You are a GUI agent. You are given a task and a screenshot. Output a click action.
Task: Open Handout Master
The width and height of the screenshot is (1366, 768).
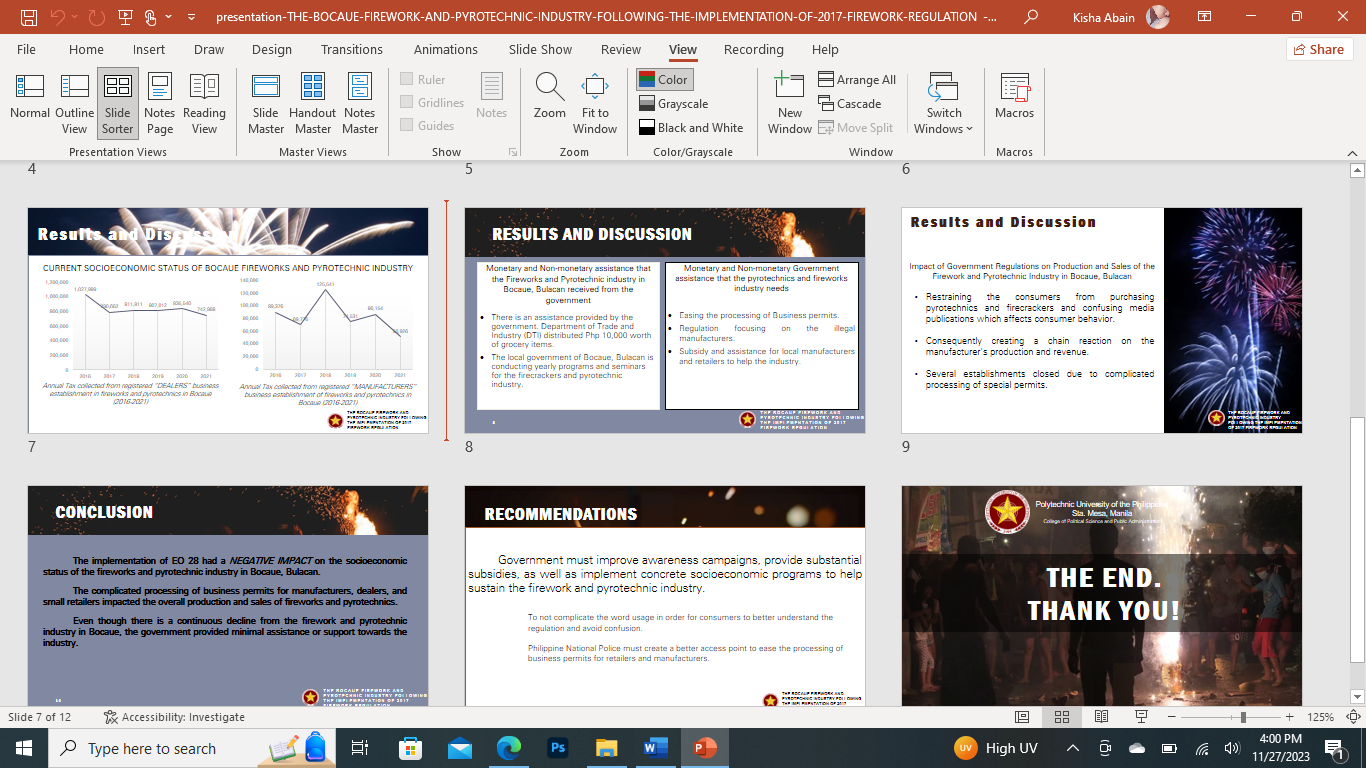(x=313, y=104)
